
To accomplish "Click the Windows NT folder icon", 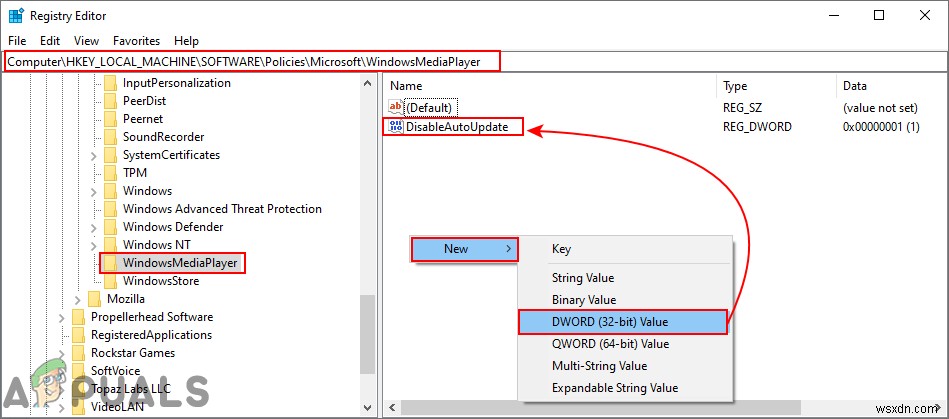I will (x=110, y=245).
